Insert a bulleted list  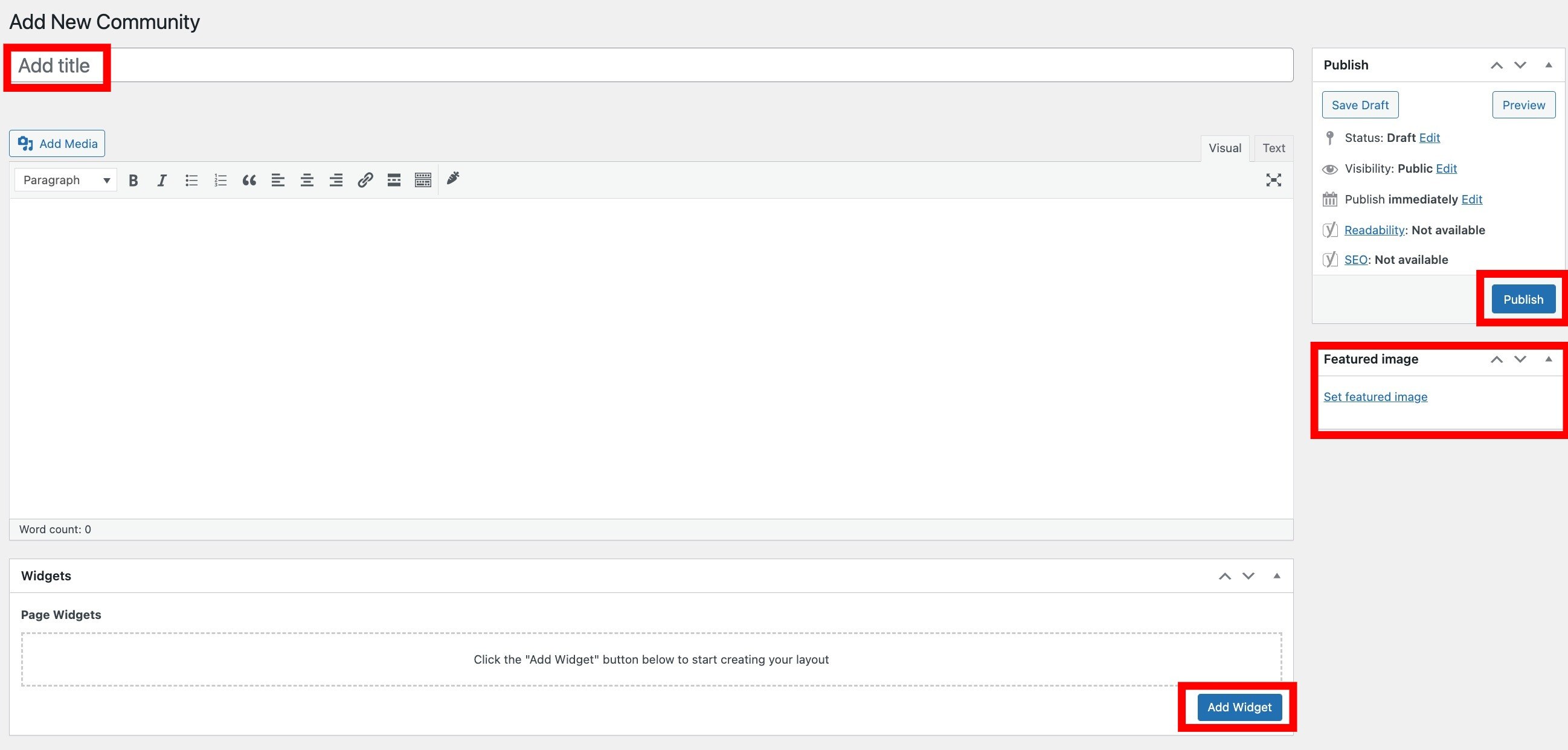[x=191, y=180]
